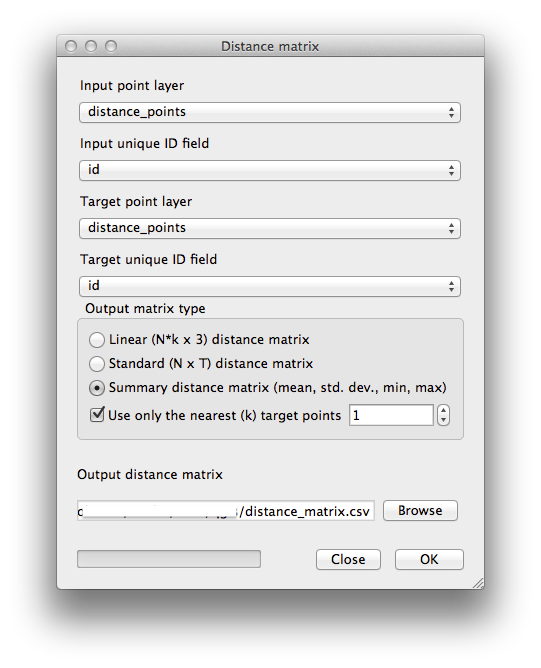Click the output distance matrix path field
The height and width of the screenshot is (668, 541).
pos(226,511)
